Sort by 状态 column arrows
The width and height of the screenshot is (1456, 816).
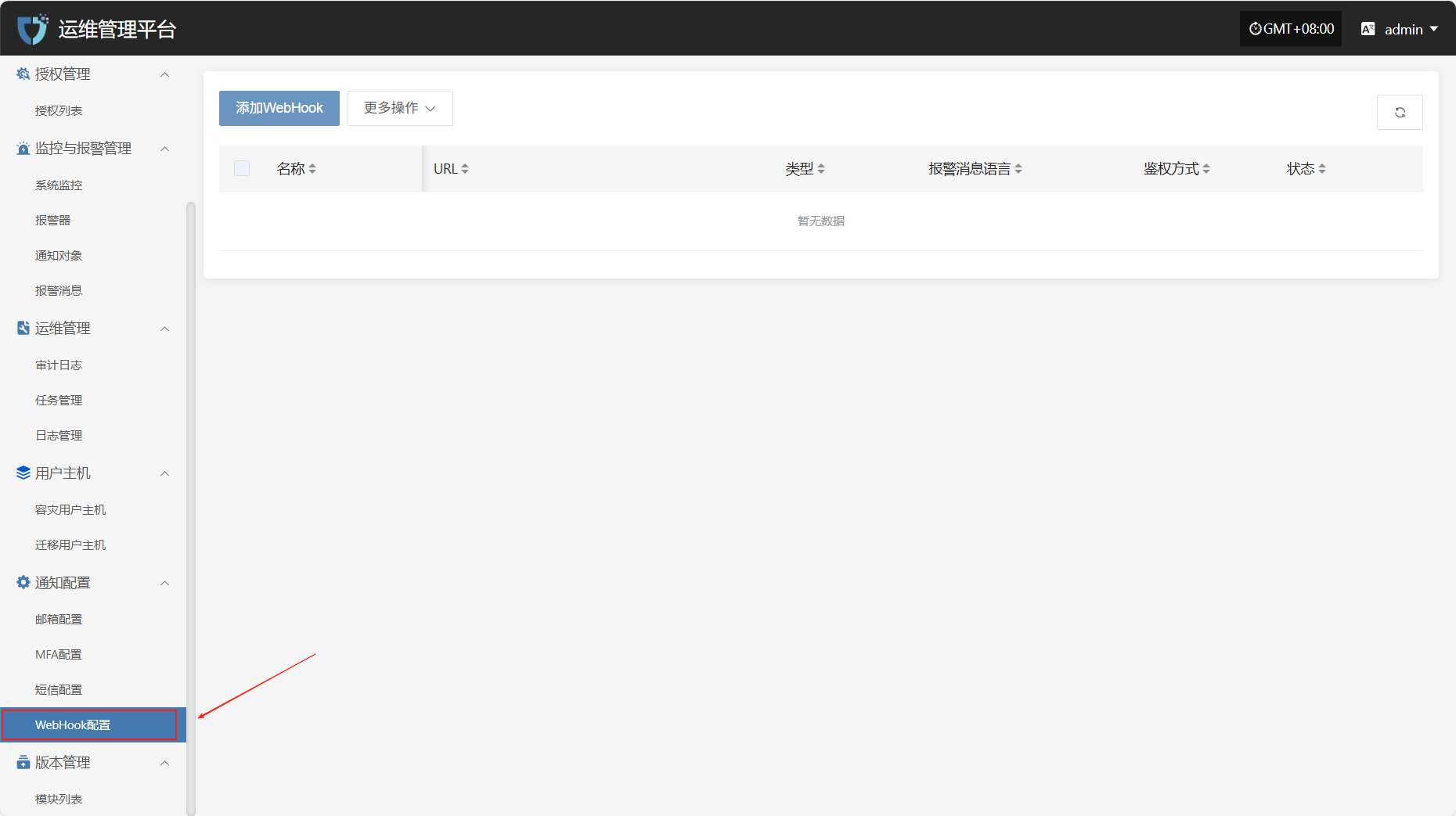click(1322, 168)
